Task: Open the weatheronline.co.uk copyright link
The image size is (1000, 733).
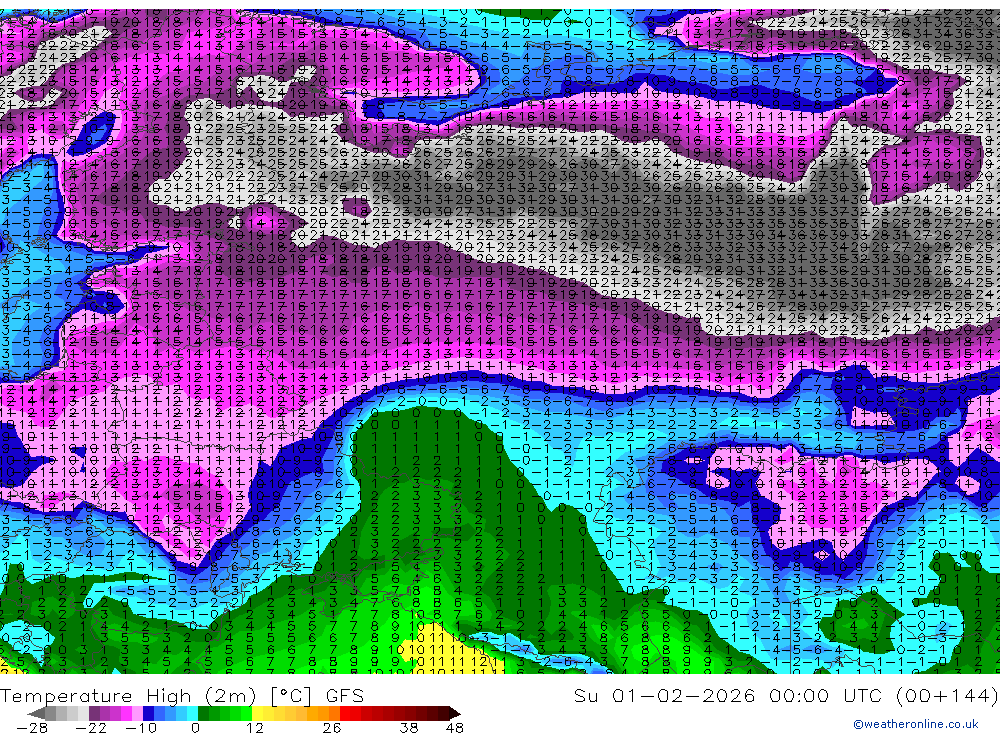Action: click(916, 724)
